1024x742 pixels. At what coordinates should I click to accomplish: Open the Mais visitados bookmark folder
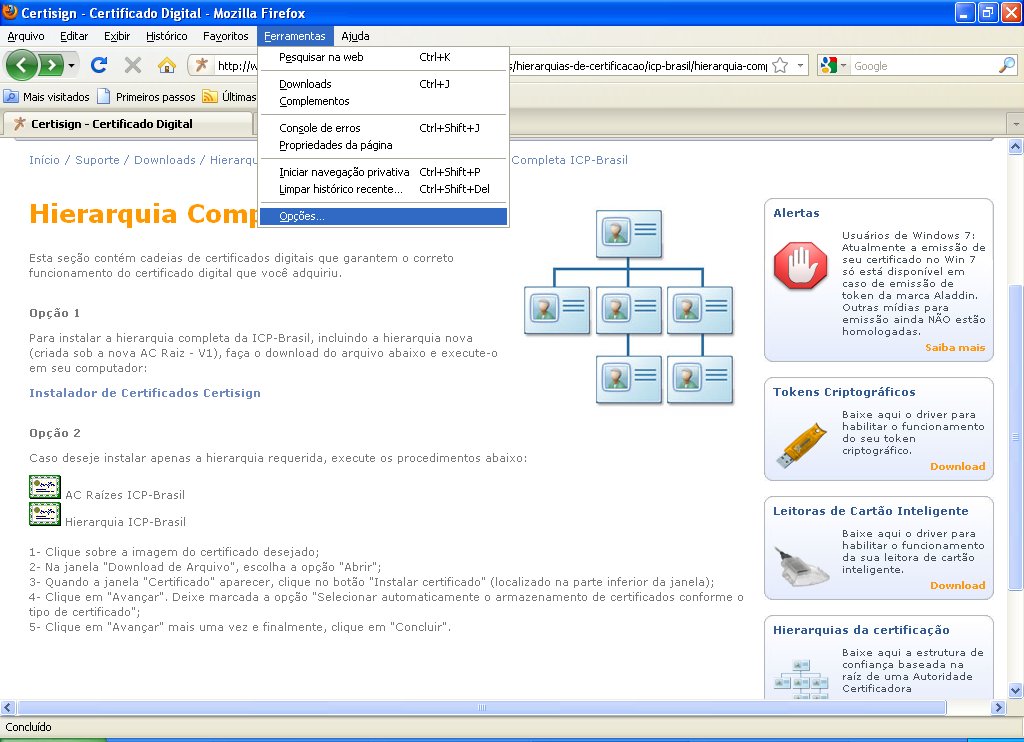click(47, 97)
